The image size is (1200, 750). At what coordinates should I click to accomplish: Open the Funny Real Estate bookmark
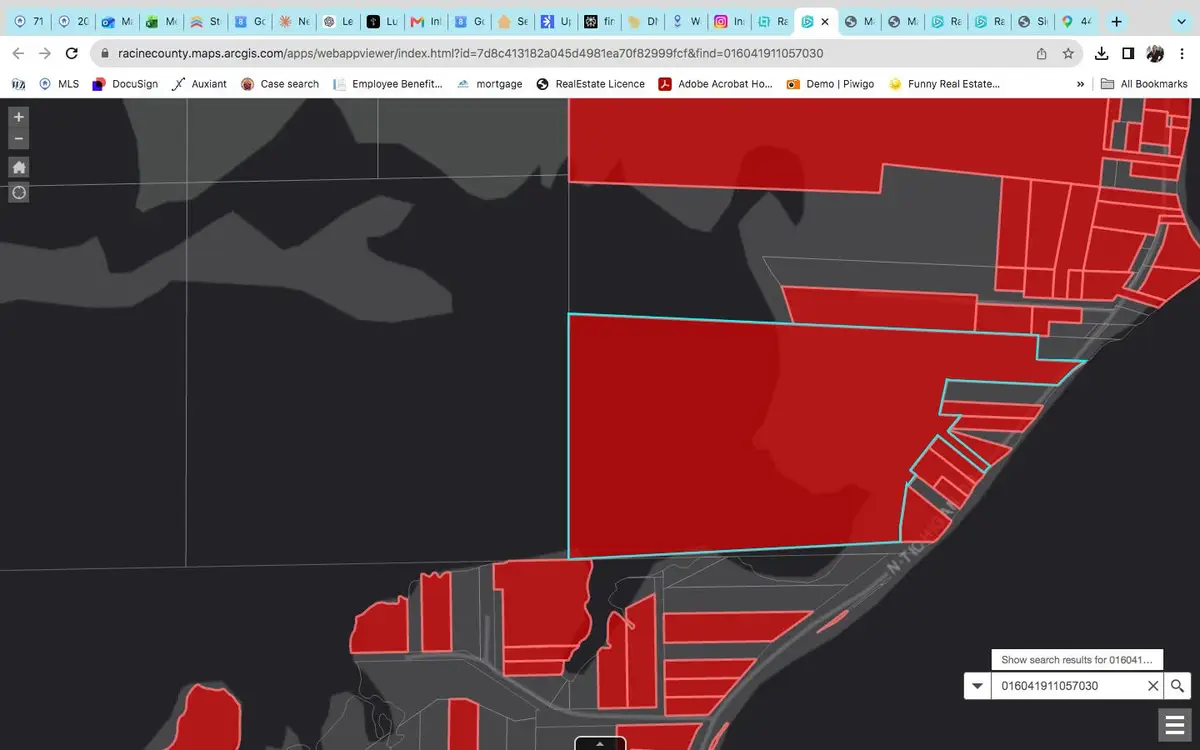click(x=943, y=84)
